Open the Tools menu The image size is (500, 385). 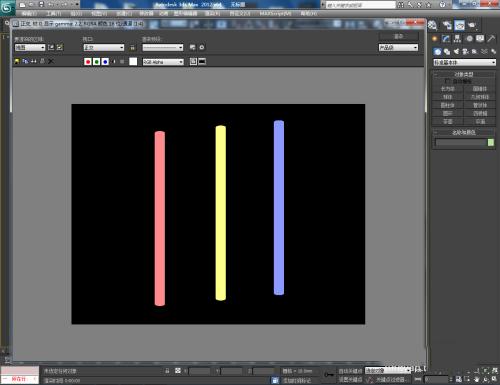53,14
